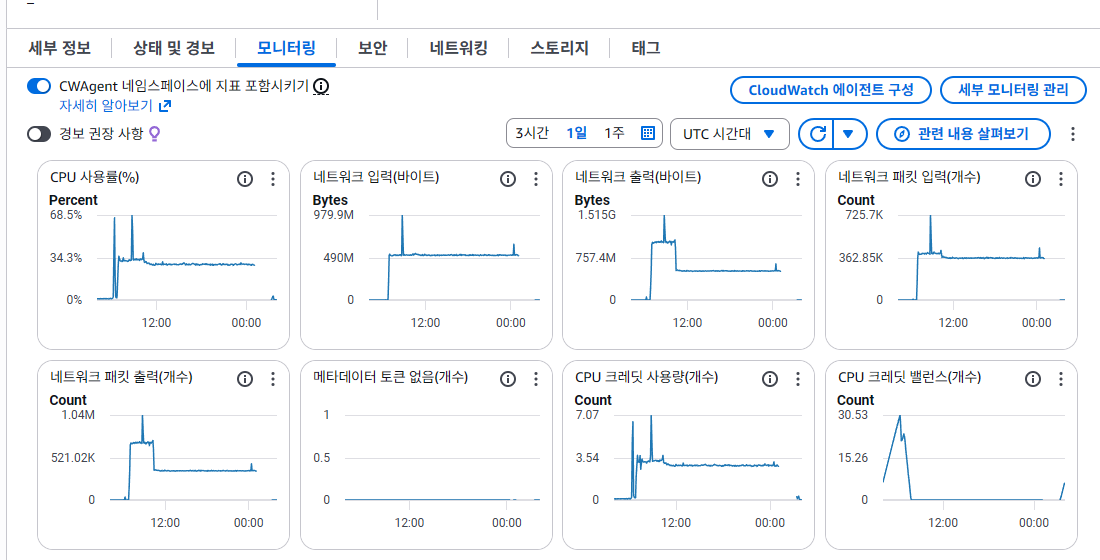Switch to 상태 및 경보 tab
Image resolution: width=1100 pixels, height=560 pixels.
(x=174, y=48)
